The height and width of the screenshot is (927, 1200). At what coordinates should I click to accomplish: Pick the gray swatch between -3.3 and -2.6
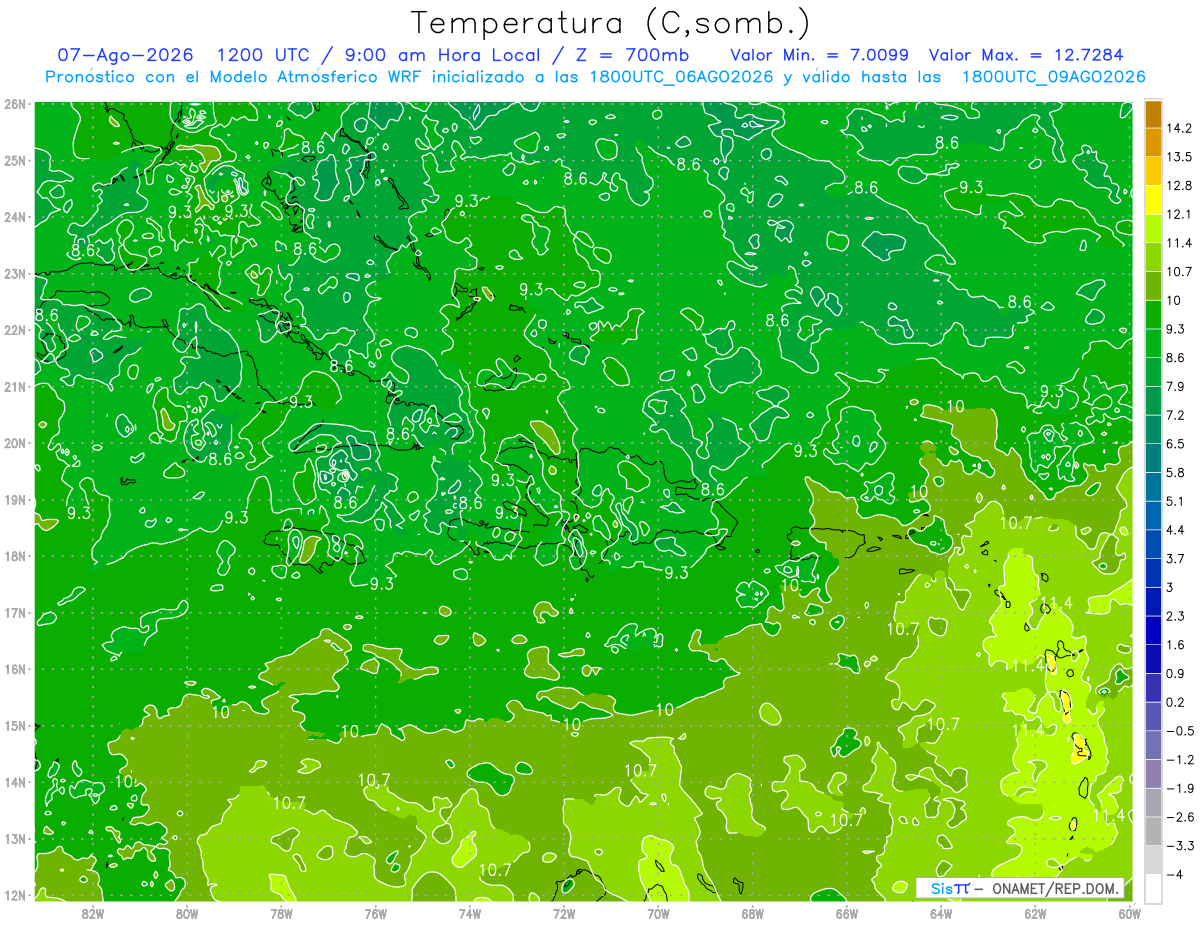[1153, 831]
